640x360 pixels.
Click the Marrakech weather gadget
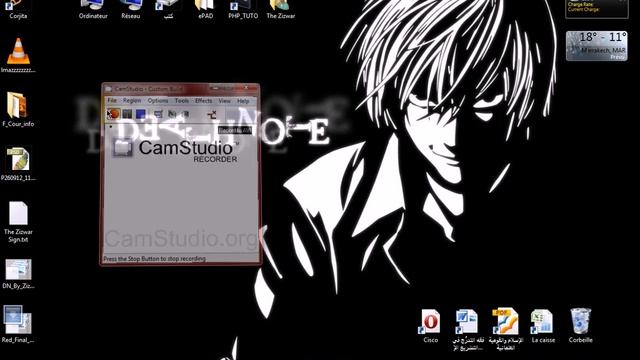point(596,46)
